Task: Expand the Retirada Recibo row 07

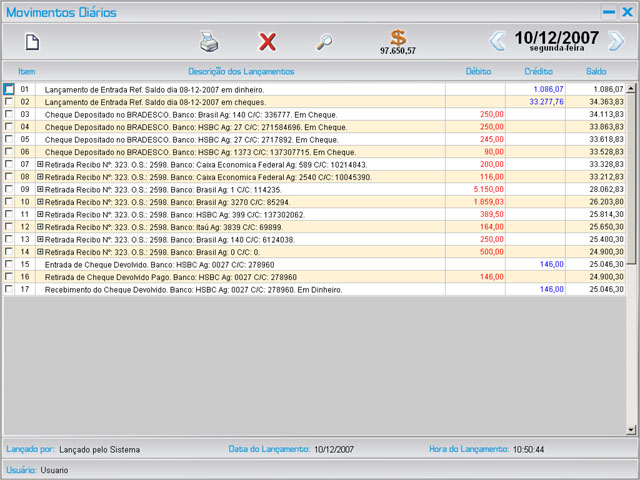Action: coord(40,164)
